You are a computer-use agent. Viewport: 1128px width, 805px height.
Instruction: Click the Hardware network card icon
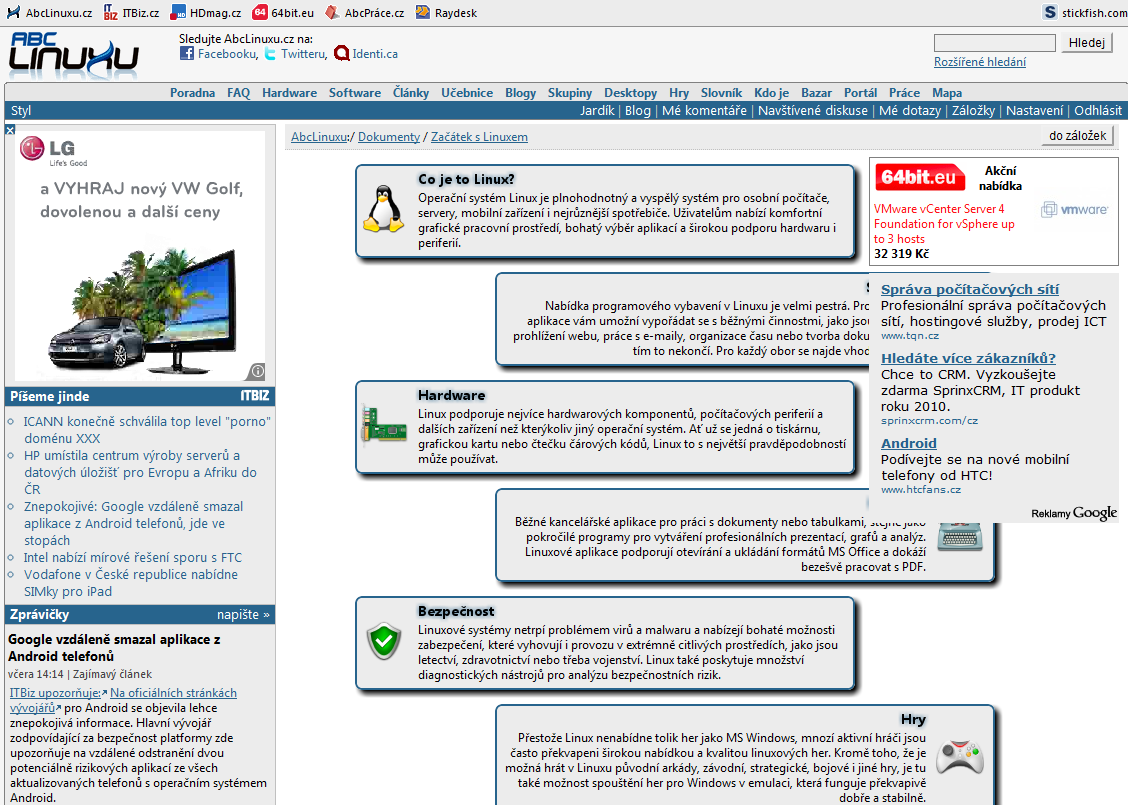click(383, 424)
